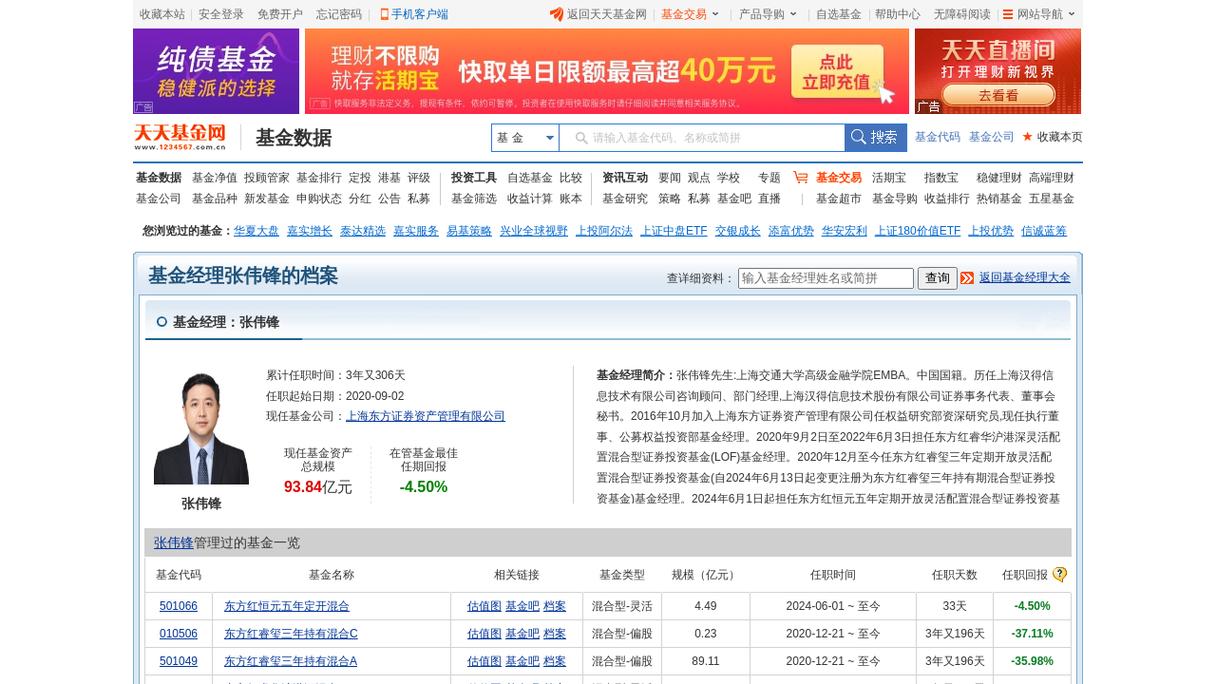Click the mobile client phone icon
The height and width of the screenshot is (684, 1216).
coord(384,14)
